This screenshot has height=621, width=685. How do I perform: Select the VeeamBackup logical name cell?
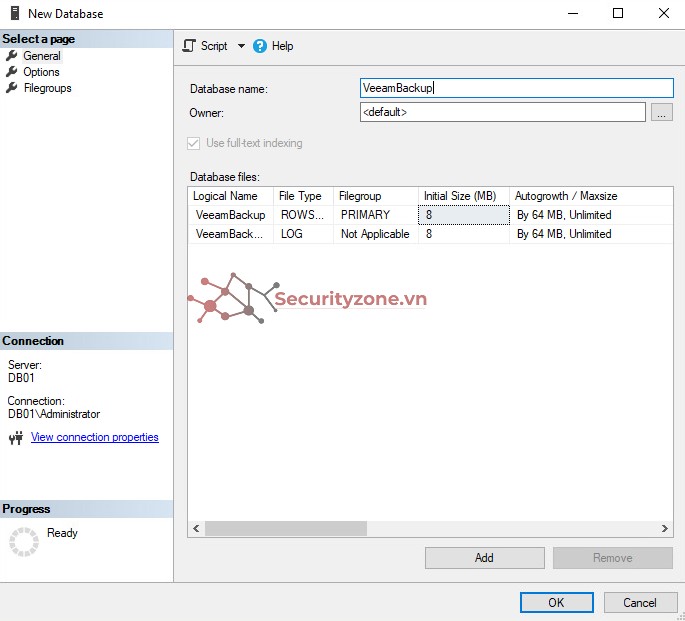pos(231,215)
